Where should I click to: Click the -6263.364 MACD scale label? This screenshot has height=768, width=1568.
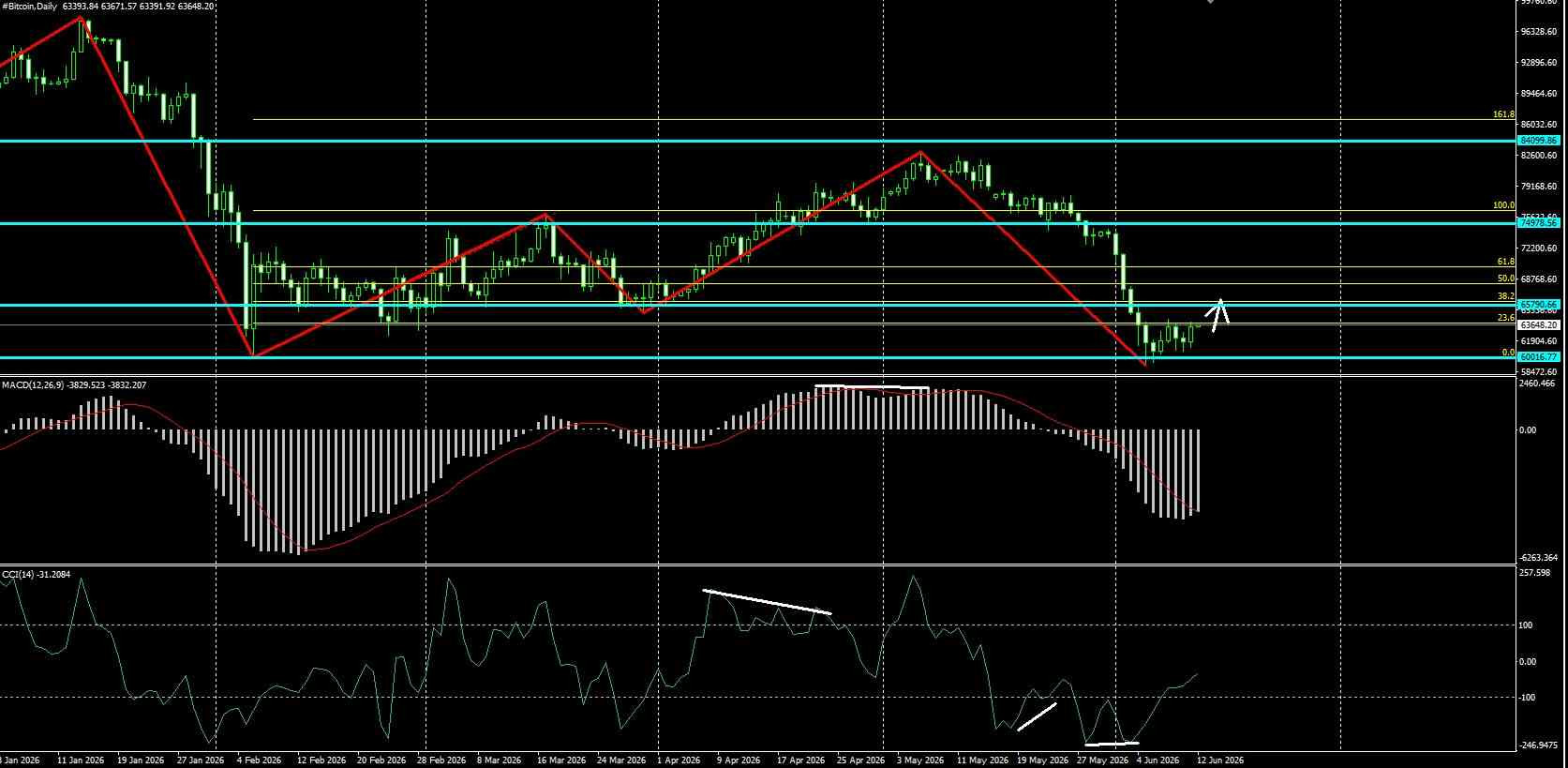click(1539, 558)
